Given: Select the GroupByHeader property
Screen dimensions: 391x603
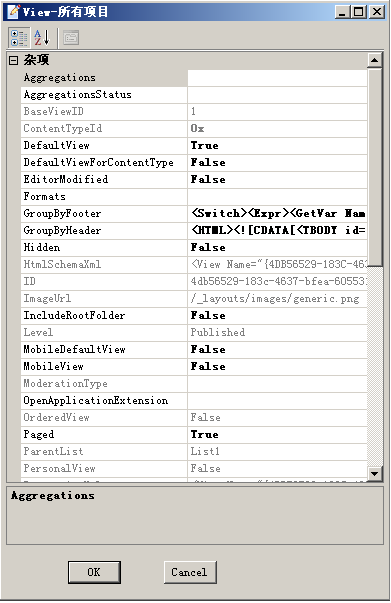Looking at the screenshot, I should tap(104, 230).
